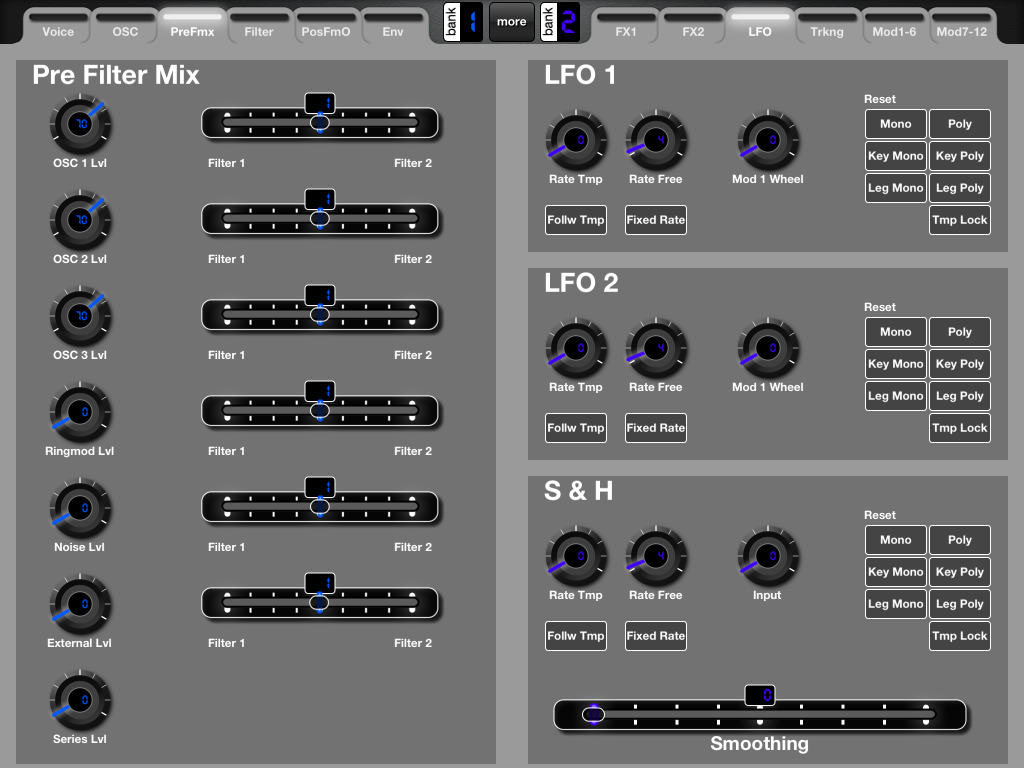The width and height of the screenshot is (1024, 768).
Task: Click S & H Input knob
Action: 768,556
